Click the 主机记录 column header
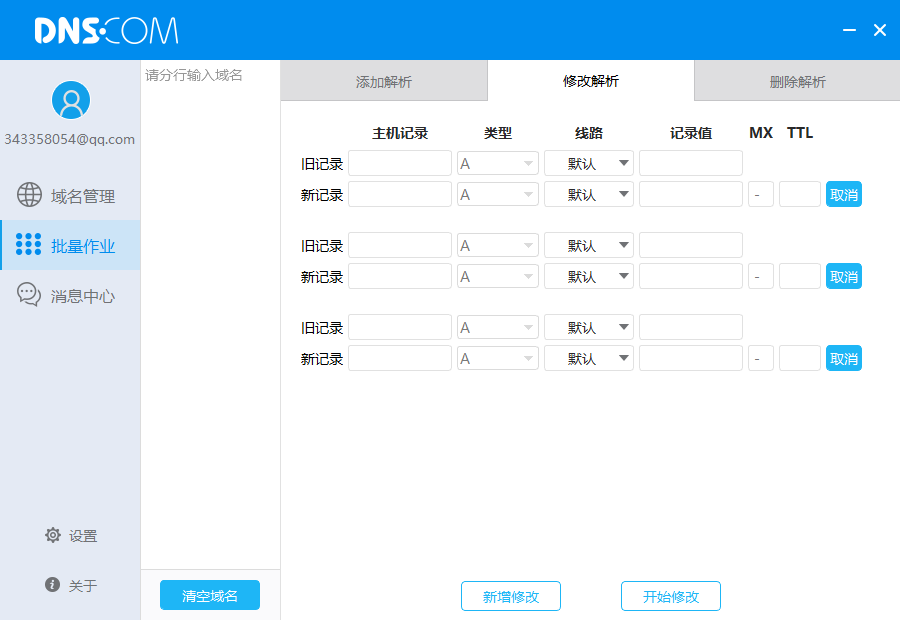Viewport: 900px width, 620px height. [400, 133]
